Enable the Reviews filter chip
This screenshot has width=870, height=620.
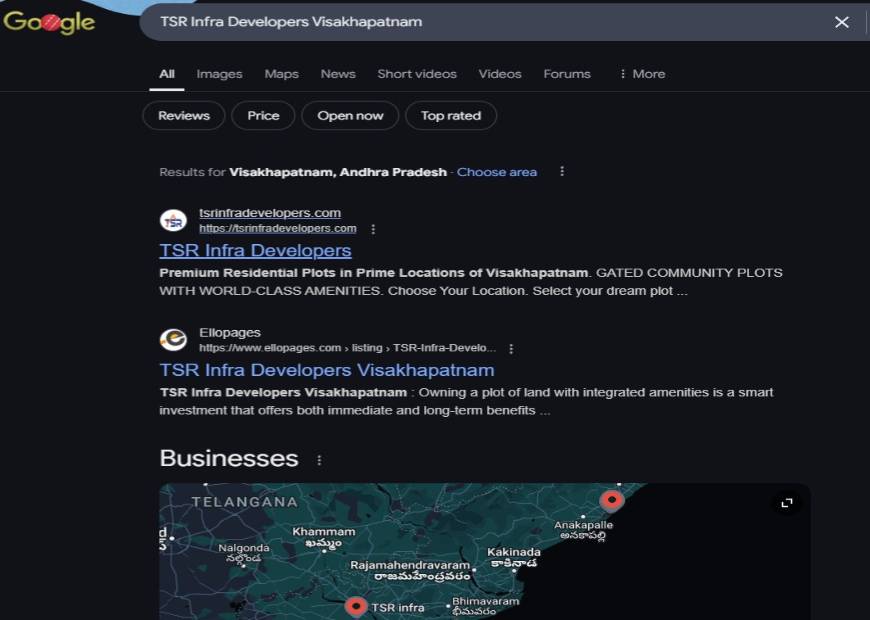[x=184, y=116]
